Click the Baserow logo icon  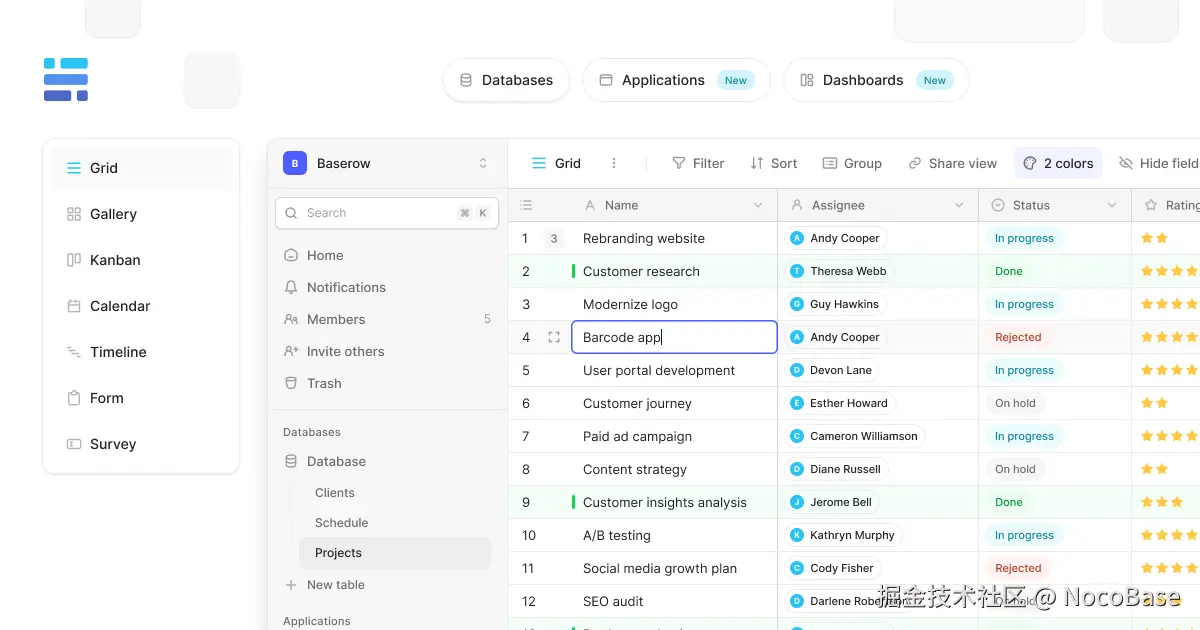tap(66, 80)
